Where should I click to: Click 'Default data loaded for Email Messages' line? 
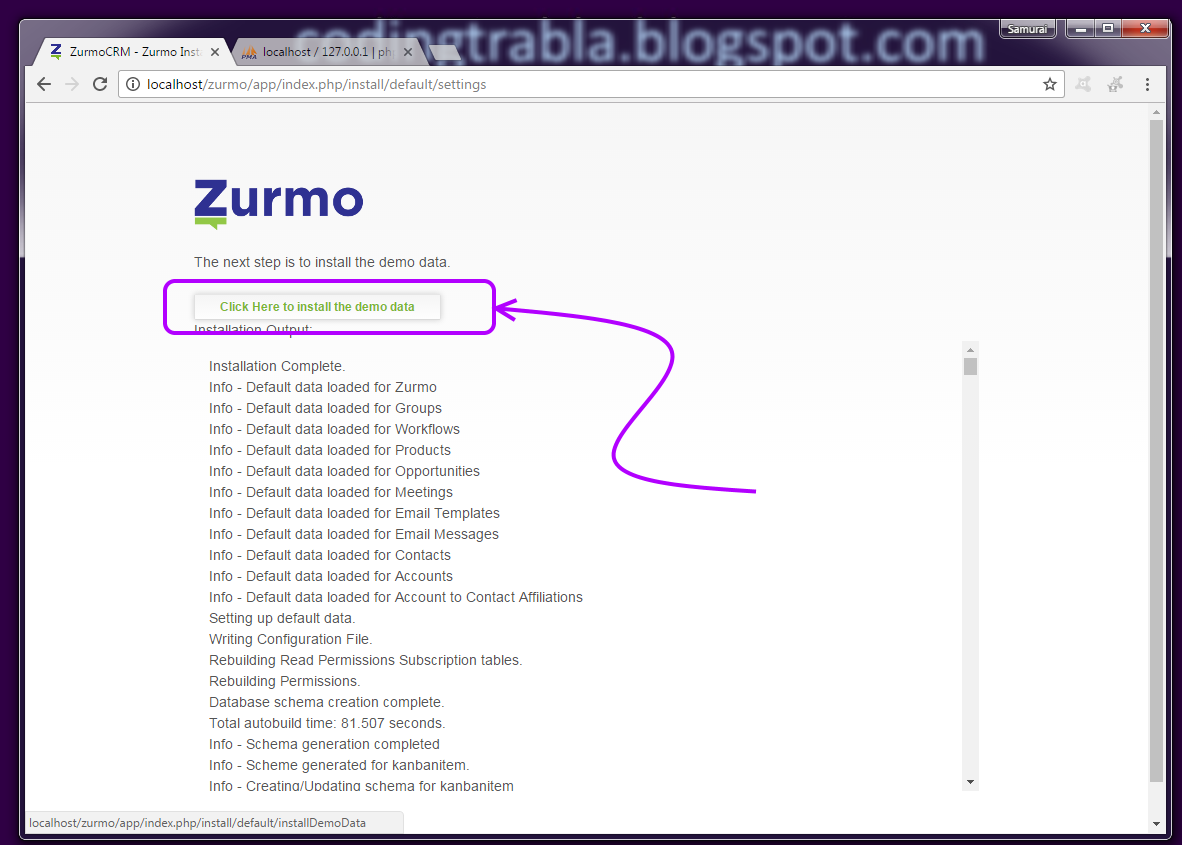[354, 534]
